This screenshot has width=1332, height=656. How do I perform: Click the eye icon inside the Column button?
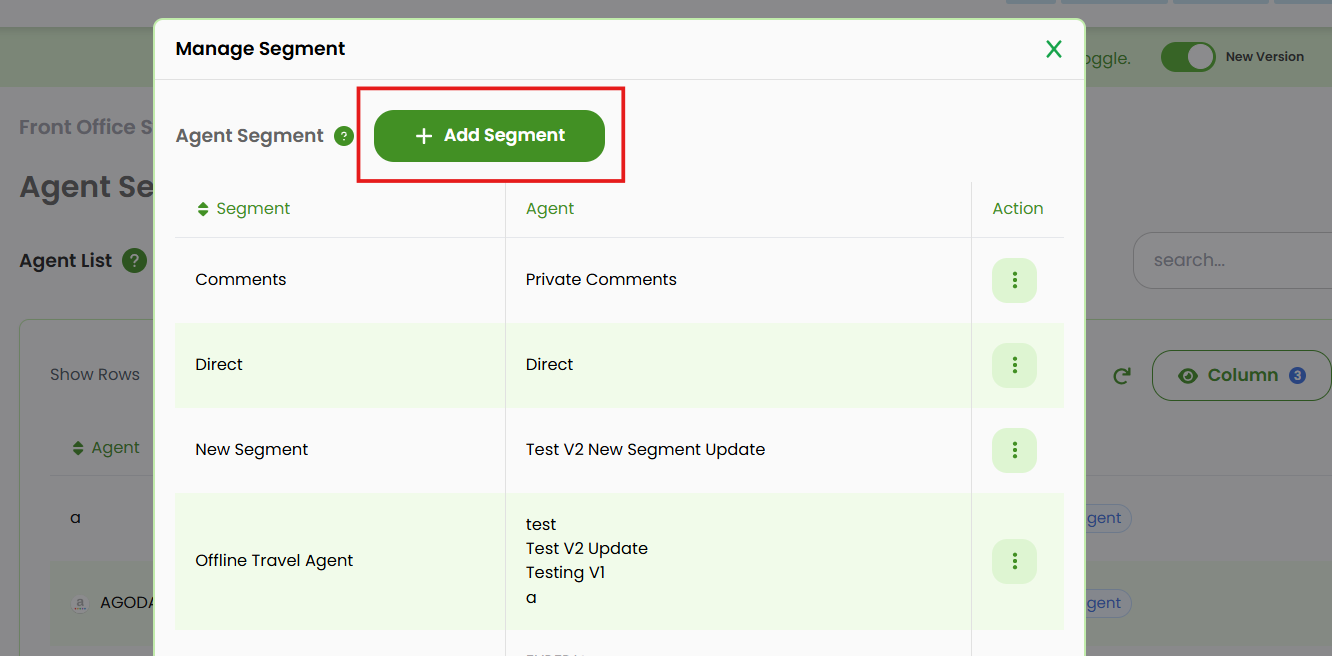tap(1188, 375)
